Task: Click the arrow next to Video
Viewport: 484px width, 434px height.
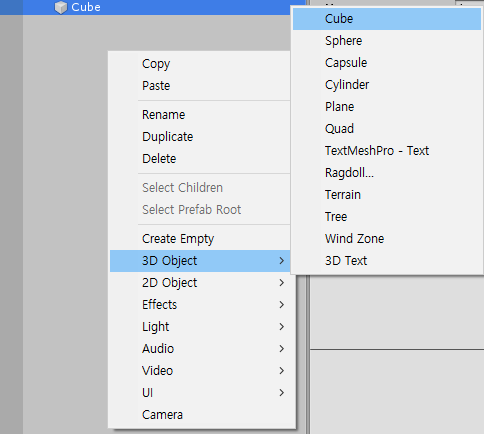Action: click(282, 371)
